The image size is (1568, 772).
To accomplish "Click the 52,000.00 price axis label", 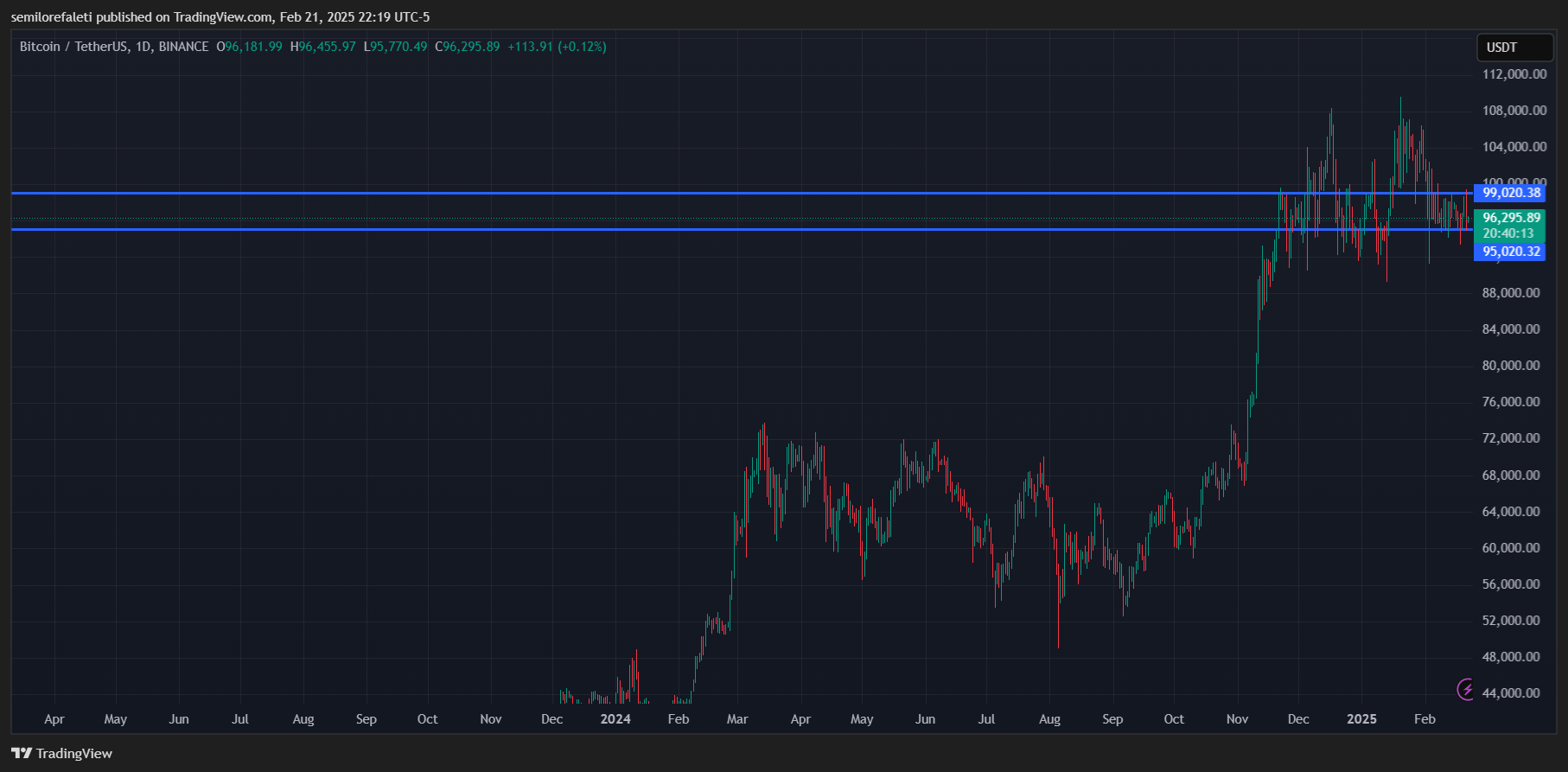I will tap(1511, 621).
